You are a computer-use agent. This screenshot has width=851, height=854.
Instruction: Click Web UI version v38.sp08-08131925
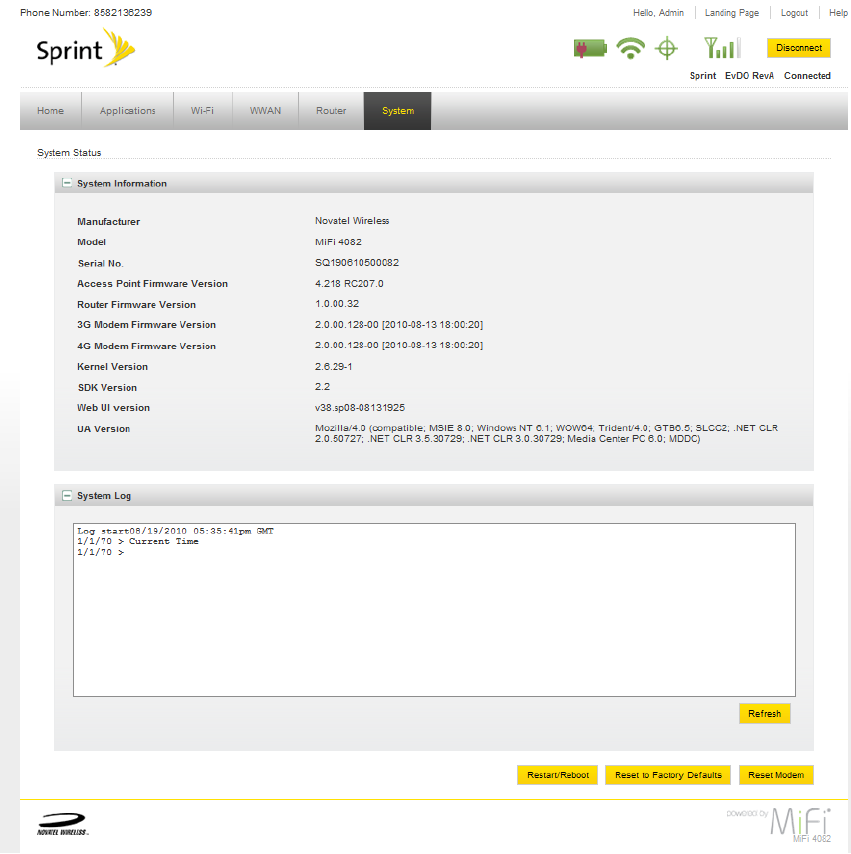point(360,407)
